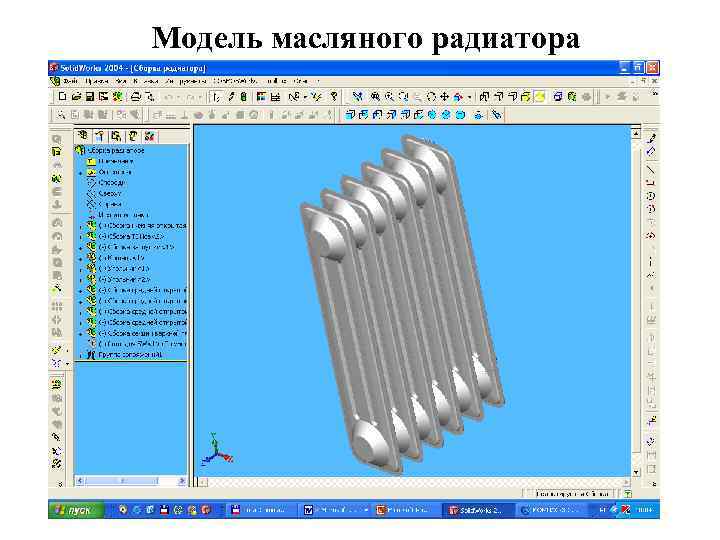
Task: Click the Zoom to Area icon
Action: point(389,97)
